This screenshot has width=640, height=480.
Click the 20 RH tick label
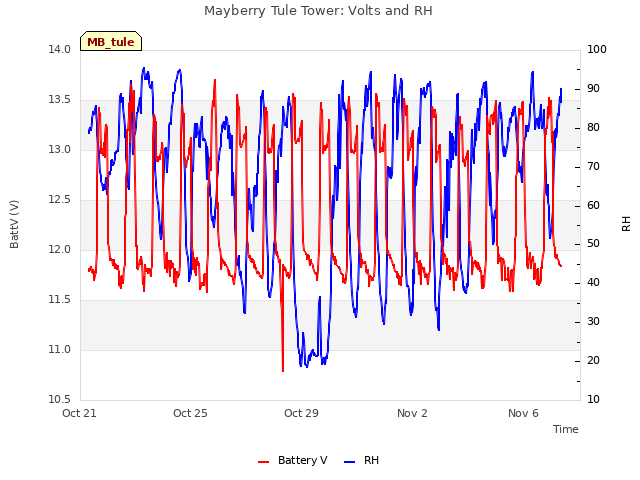click(x=593, y=360)
